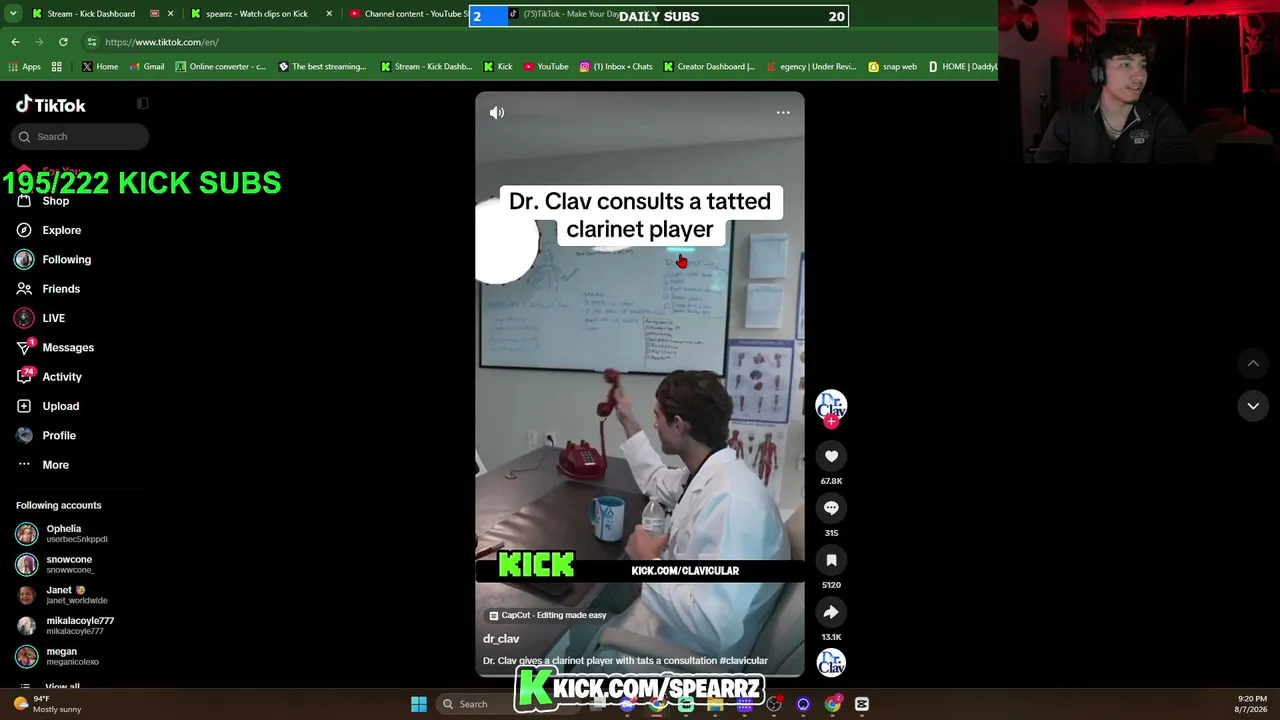Go back in the browser
The image size is (1280, 720).
click(15, 42)
